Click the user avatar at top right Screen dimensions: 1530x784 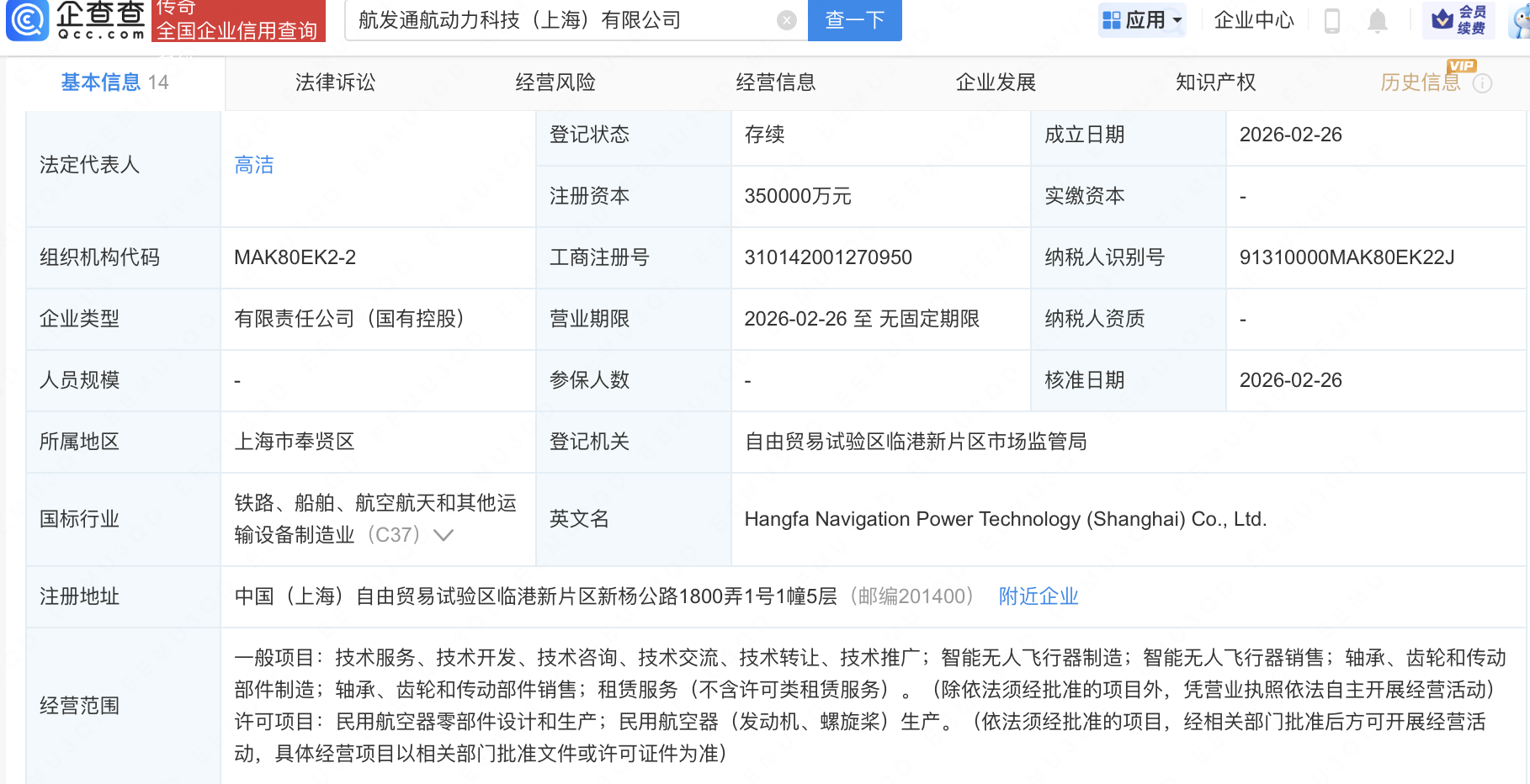(x=1521, y=22)
